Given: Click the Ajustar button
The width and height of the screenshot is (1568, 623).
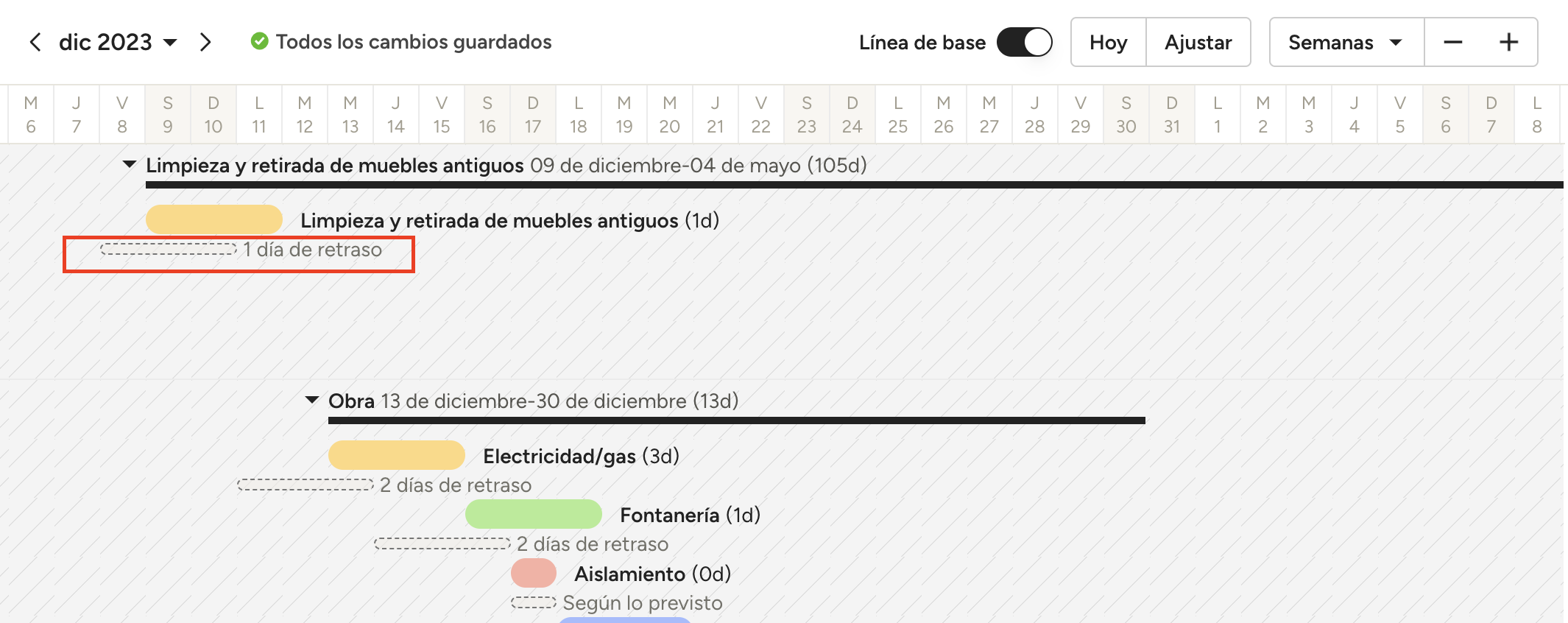Looking at the screenshot, I should (x=1198, y=42).
